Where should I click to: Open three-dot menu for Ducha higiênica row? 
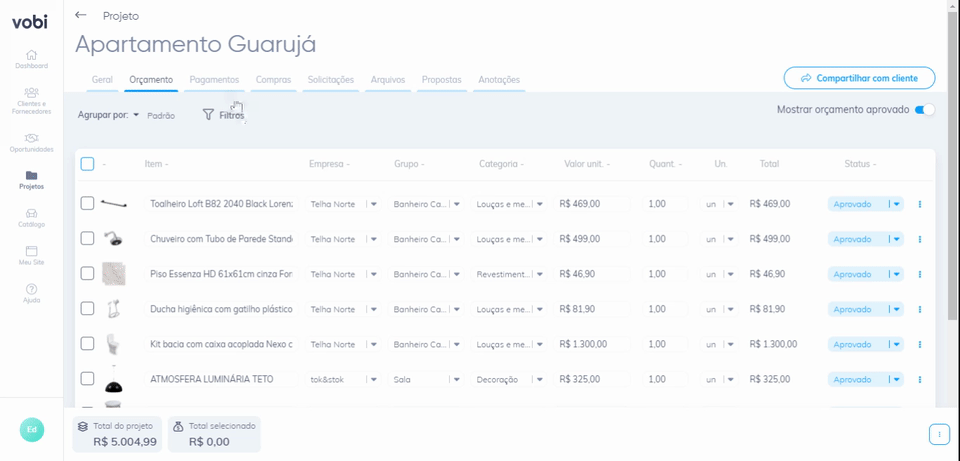(920, 309)
